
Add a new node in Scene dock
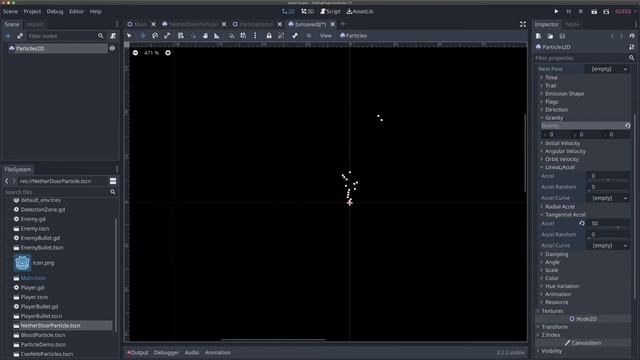[x=8, y=36]
